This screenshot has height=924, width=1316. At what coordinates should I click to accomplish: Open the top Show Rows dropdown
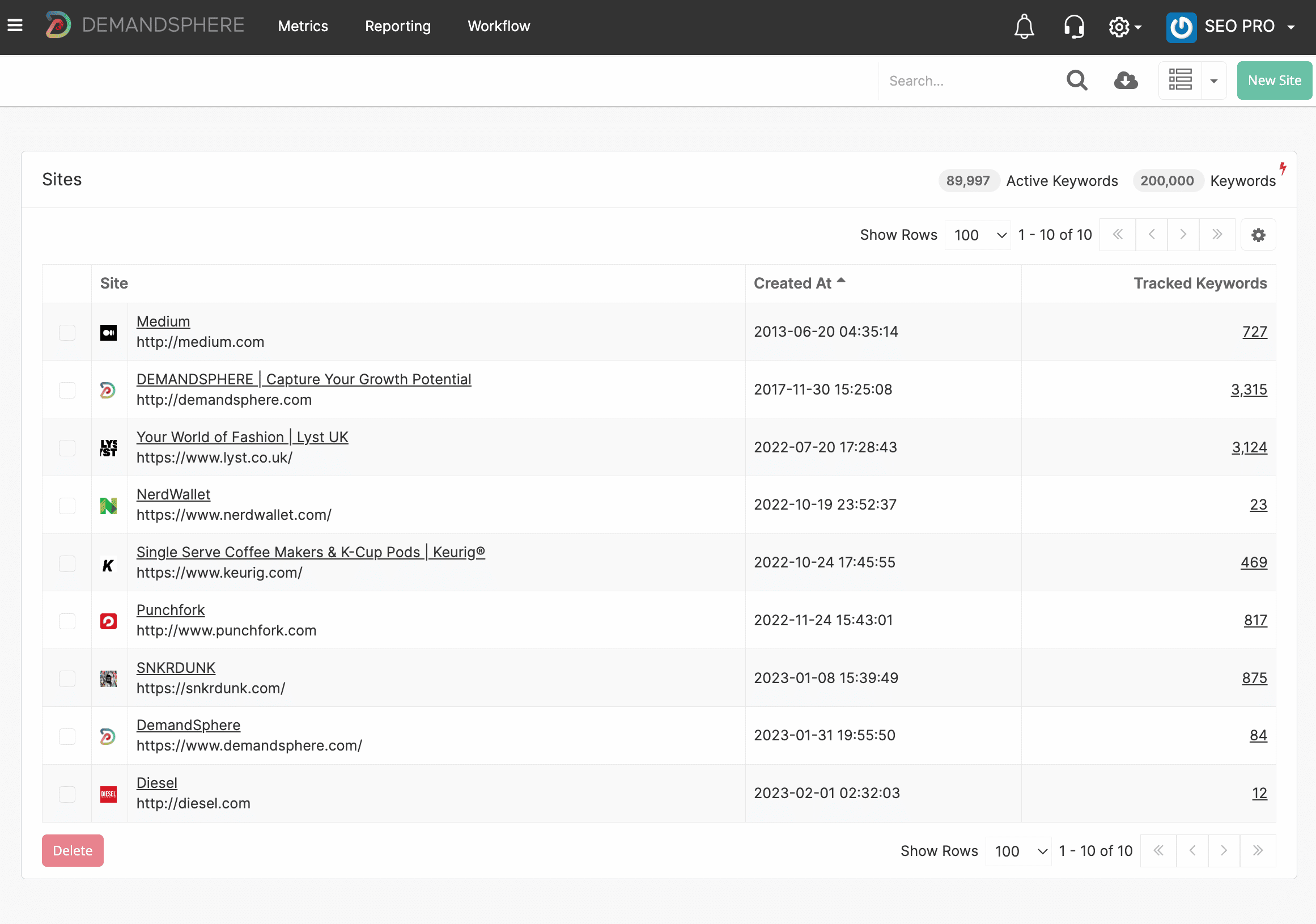pos(978,235)
